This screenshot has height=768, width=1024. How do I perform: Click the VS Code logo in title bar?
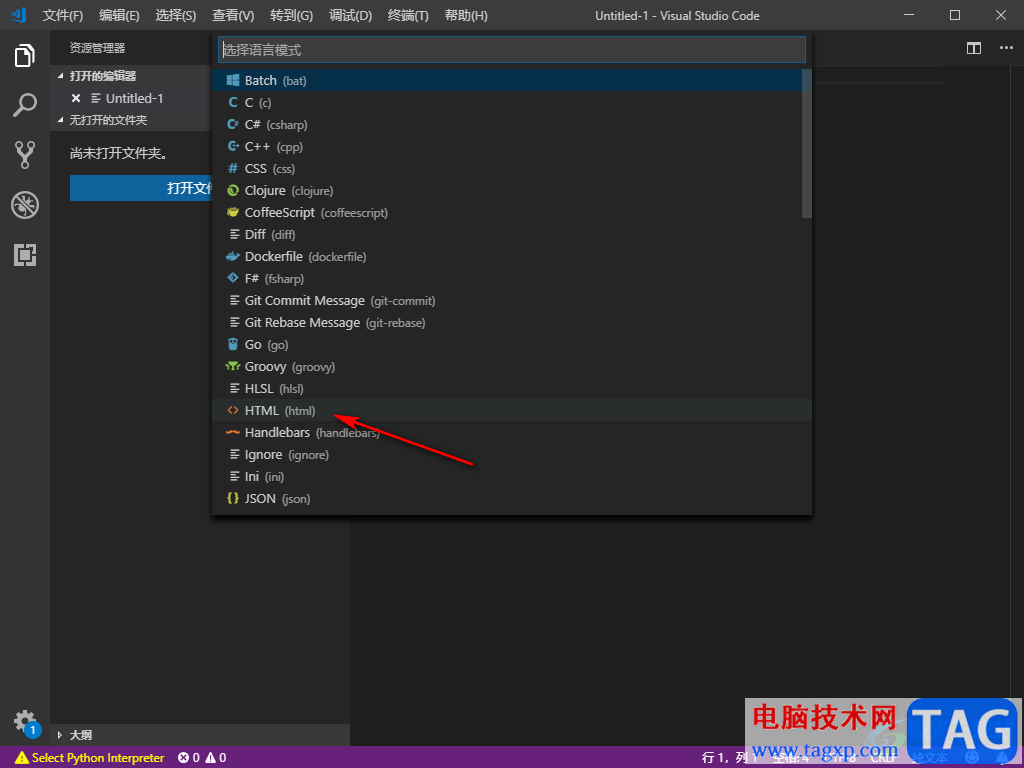(x=19, y=15)
